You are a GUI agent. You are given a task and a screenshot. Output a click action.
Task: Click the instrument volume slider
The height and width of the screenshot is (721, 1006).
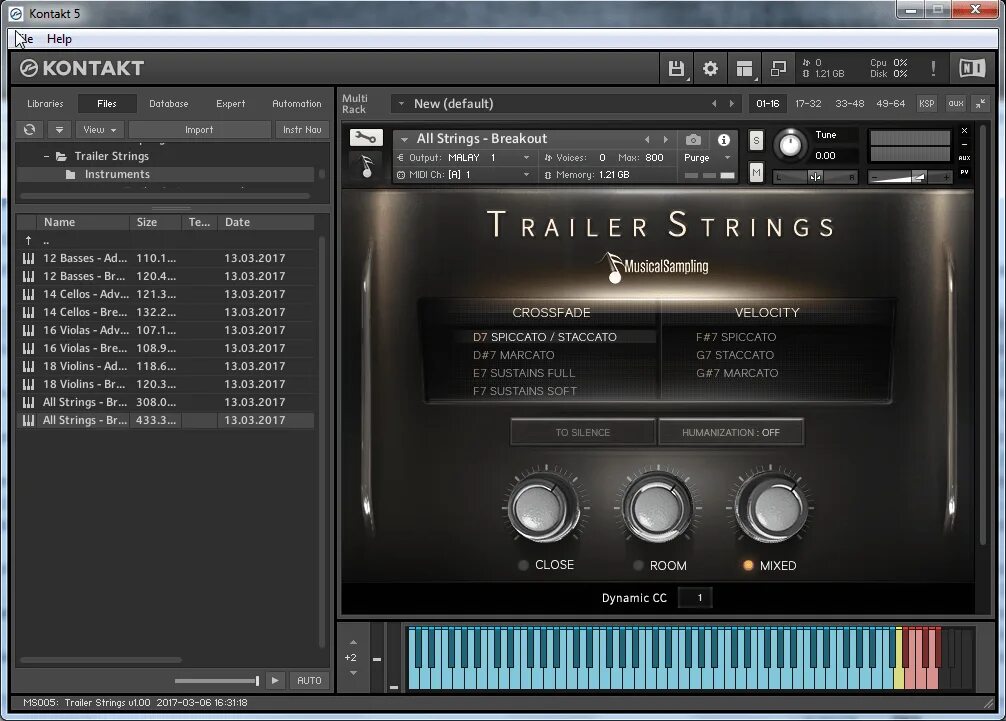pyautogui.click(x=909, y=177)
